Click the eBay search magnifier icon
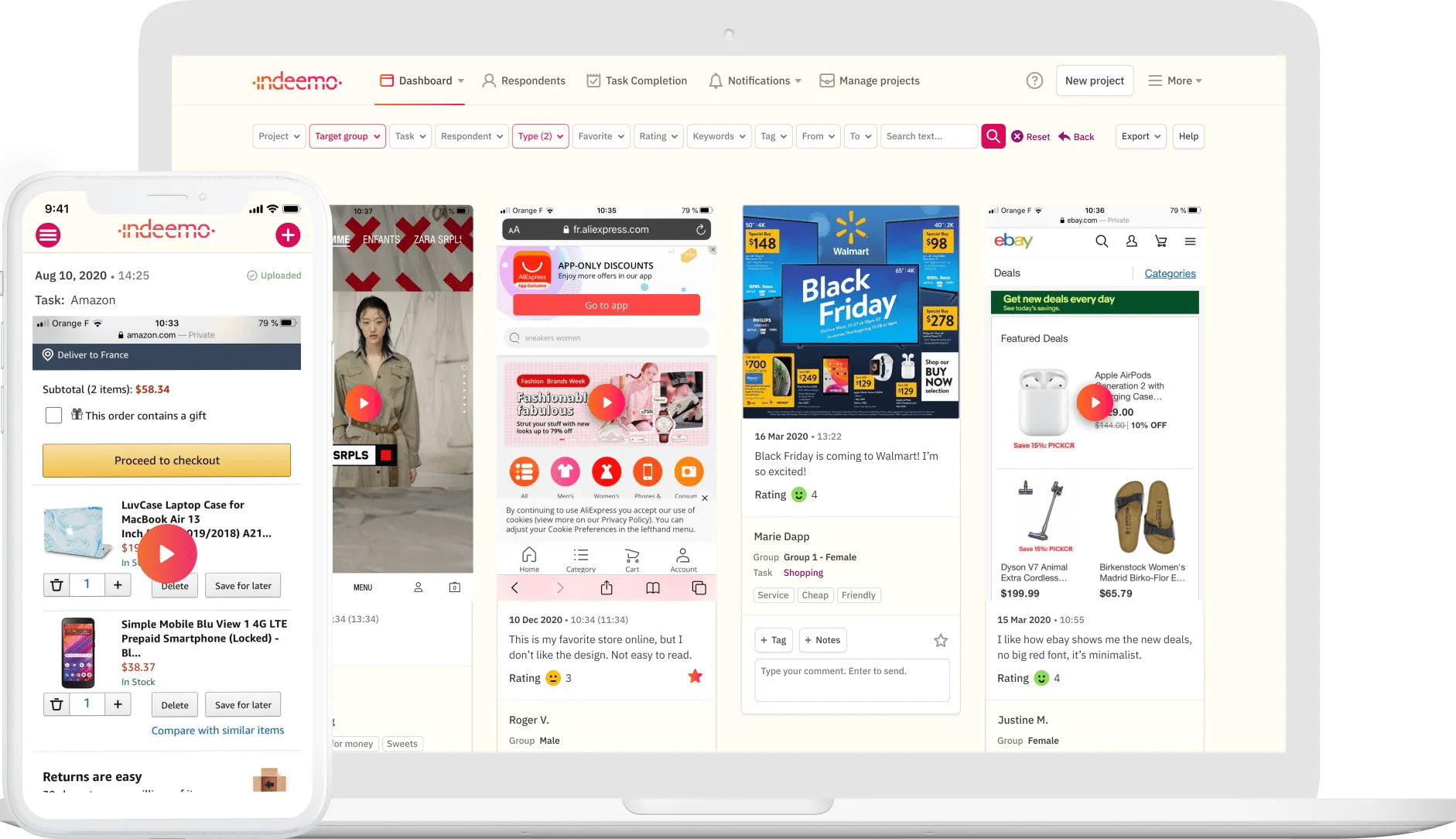 click(x=1102, y=241)
